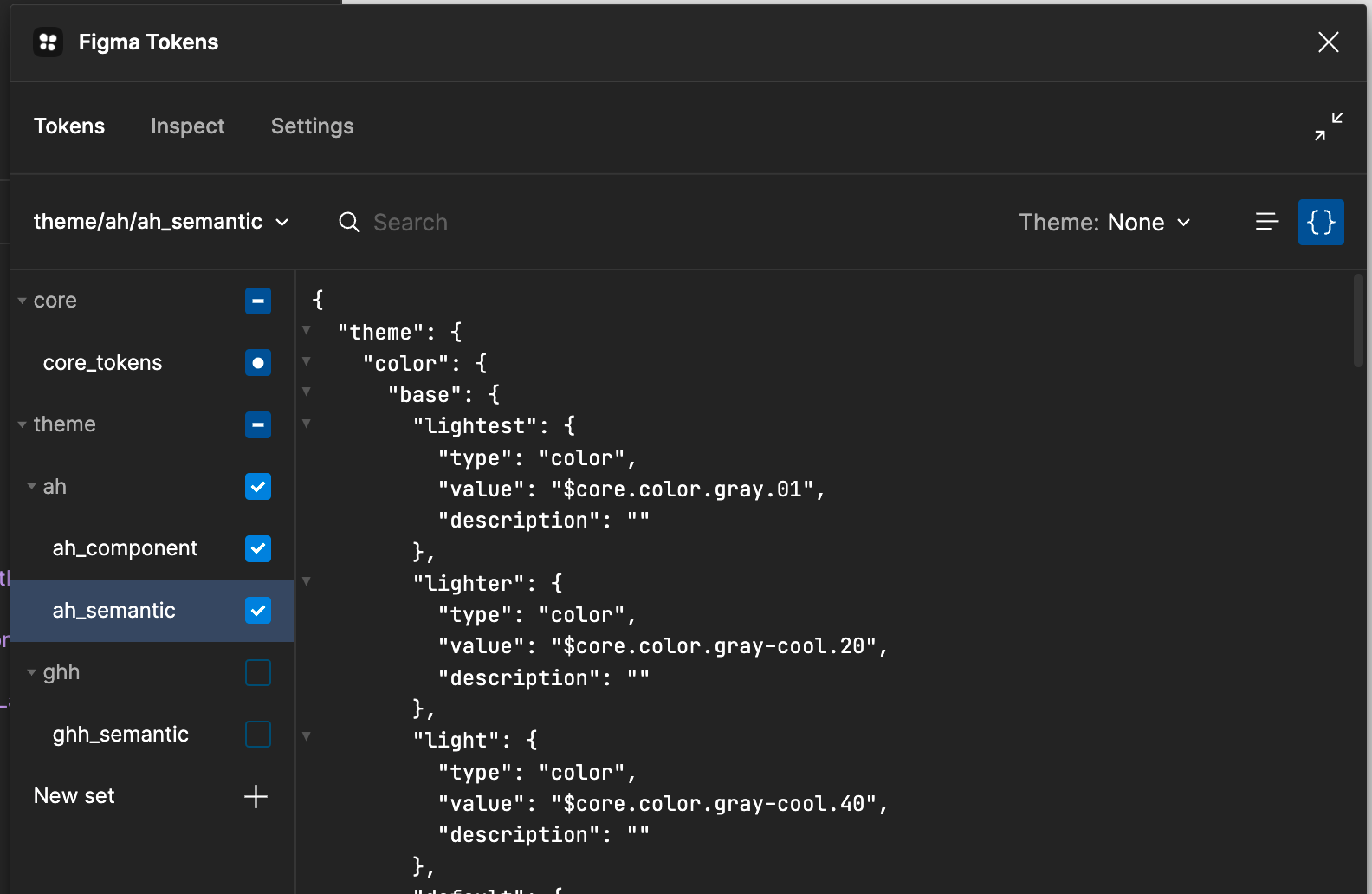Fold the "light" JSON block
The height and width of the screenshot is (894, 1372).
307,736
